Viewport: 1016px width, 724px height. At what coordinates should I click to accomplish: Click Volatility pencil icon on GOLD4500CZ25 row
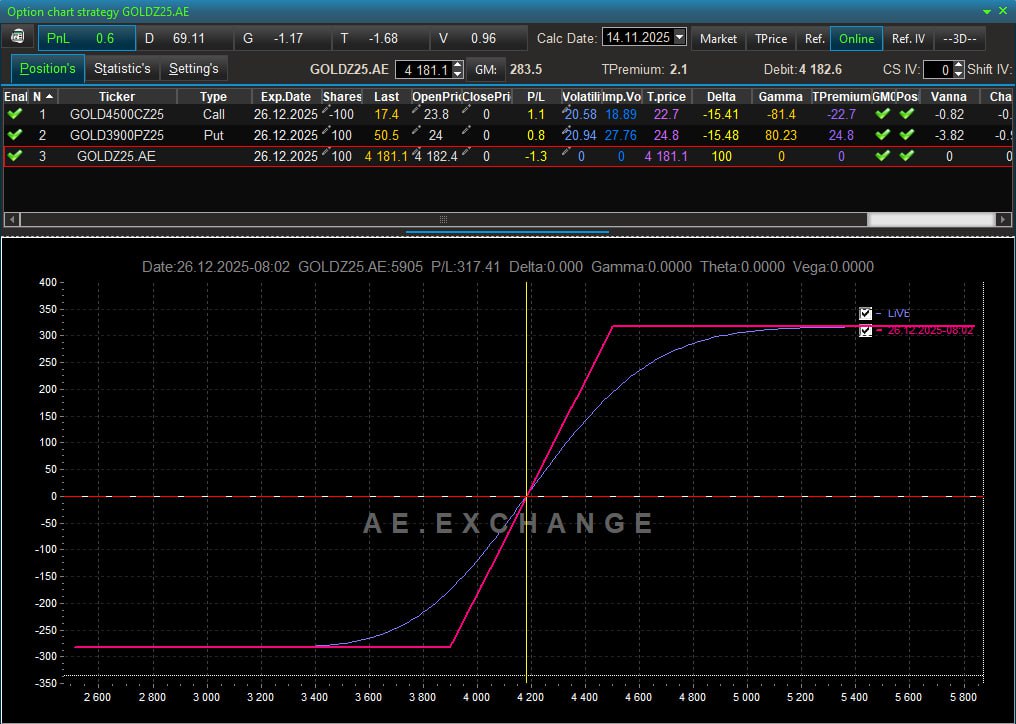pos(567,108)
